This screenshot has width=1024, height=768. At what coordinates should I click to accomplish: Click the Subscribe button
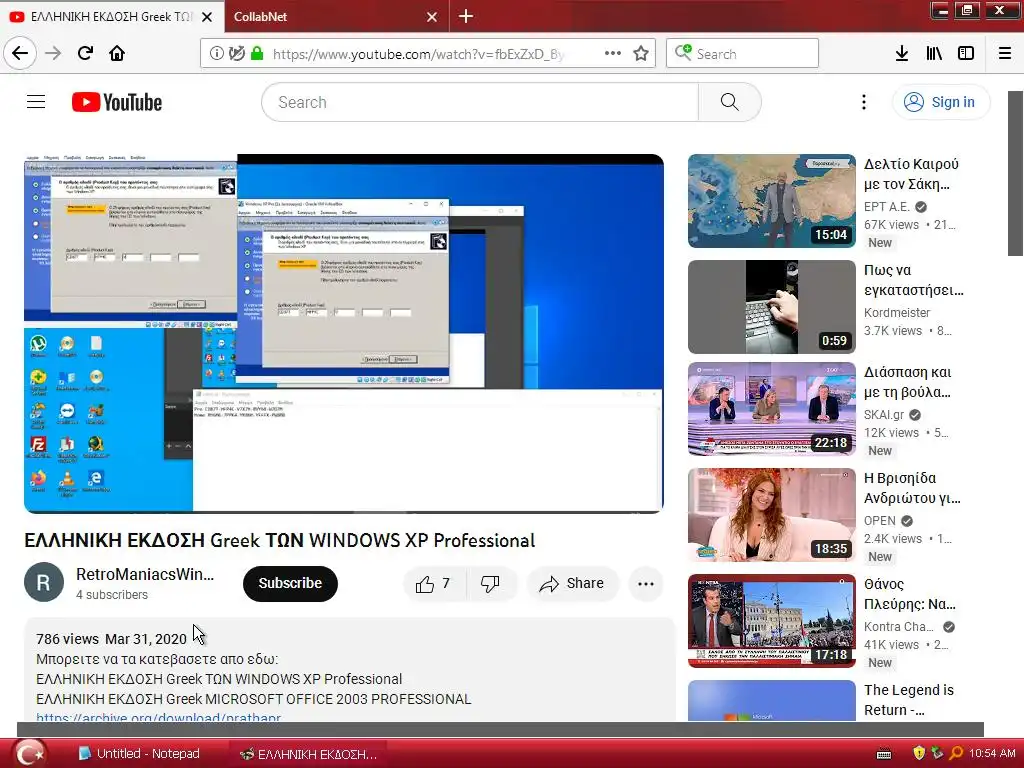point(290,583)
